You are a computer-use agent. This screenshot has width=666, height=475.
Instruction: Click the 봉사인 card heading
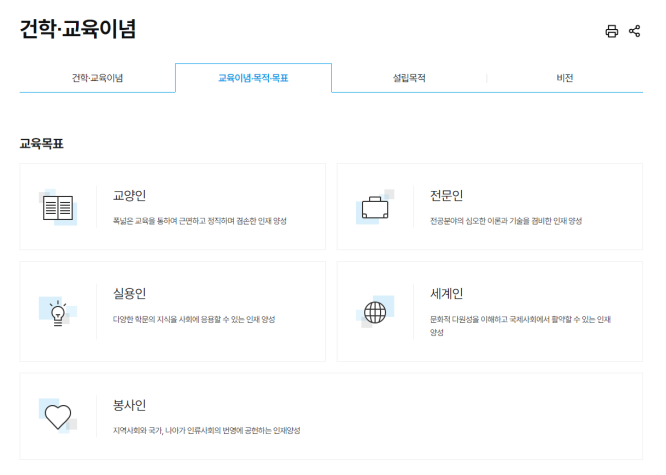[x=130, y=405]
